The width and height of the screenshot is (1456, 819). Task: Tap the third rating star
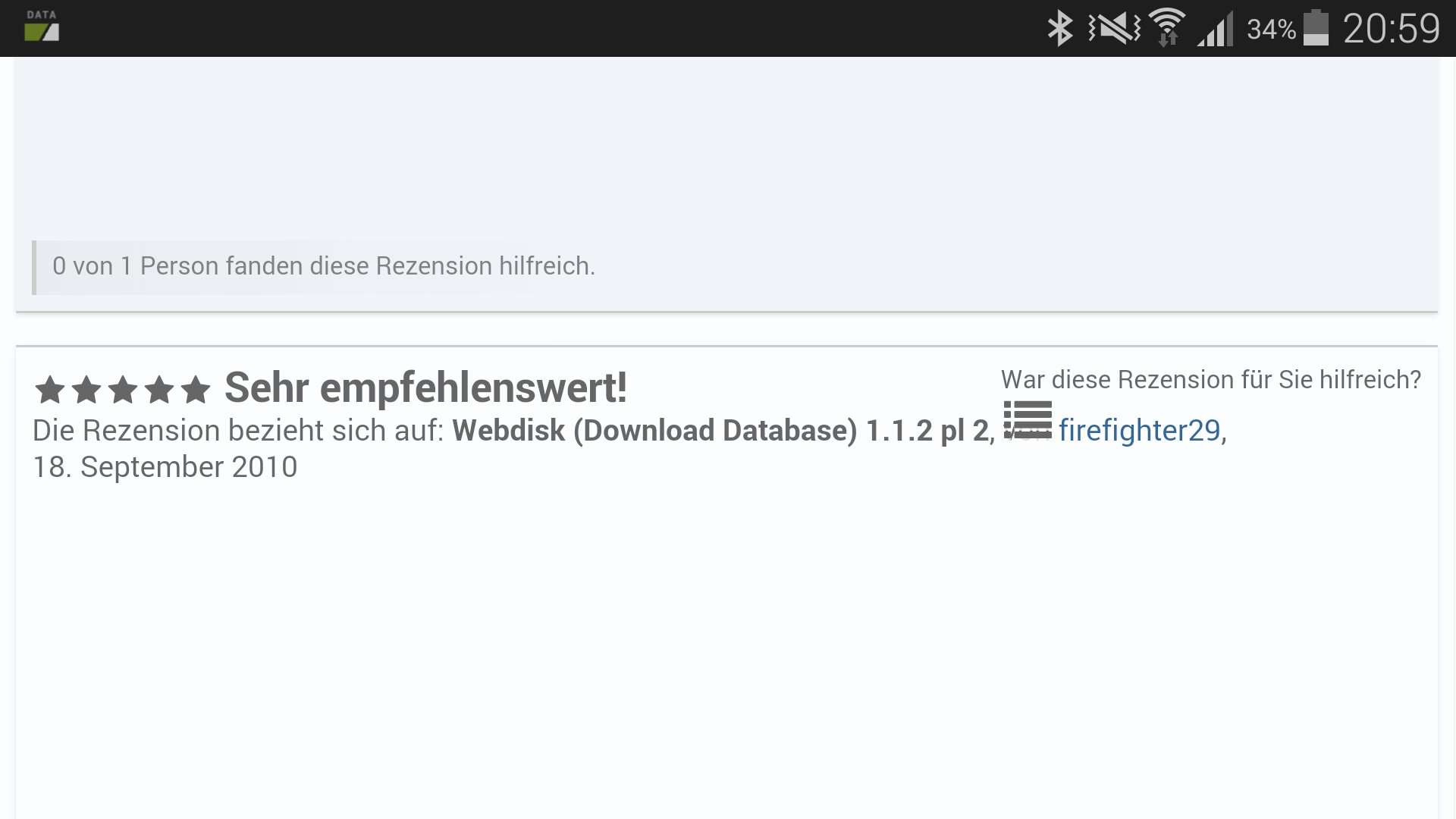123,390
